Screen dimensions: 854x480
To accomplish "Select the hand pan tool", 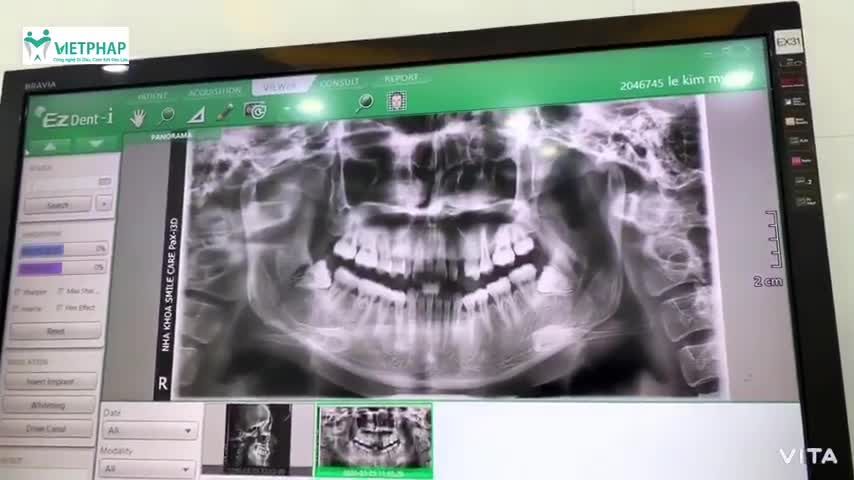I will [x=138, y=117].
